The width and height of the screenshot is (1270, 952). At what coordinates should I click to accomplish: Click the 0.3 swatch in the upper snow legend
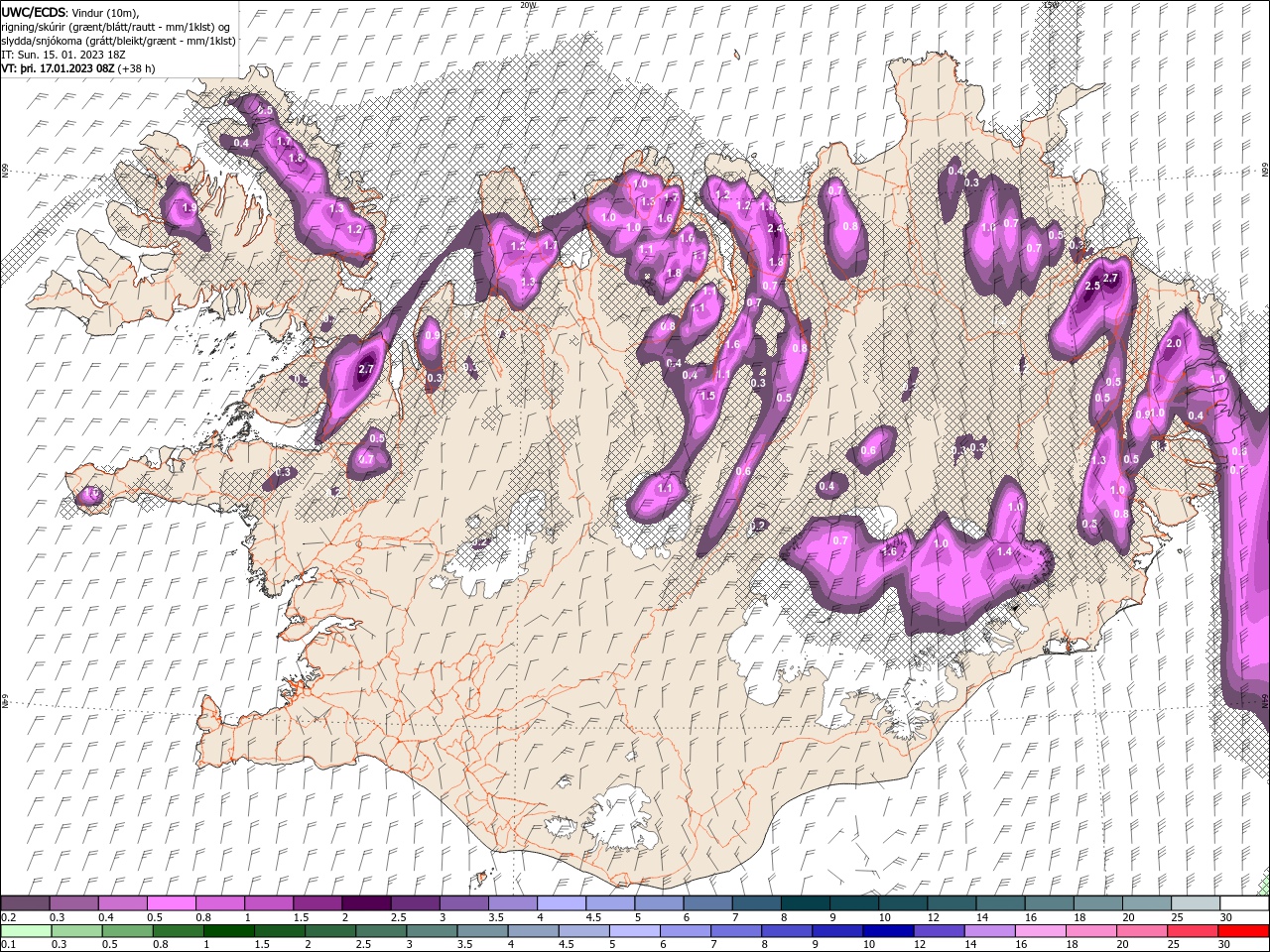tap(73, 903)
